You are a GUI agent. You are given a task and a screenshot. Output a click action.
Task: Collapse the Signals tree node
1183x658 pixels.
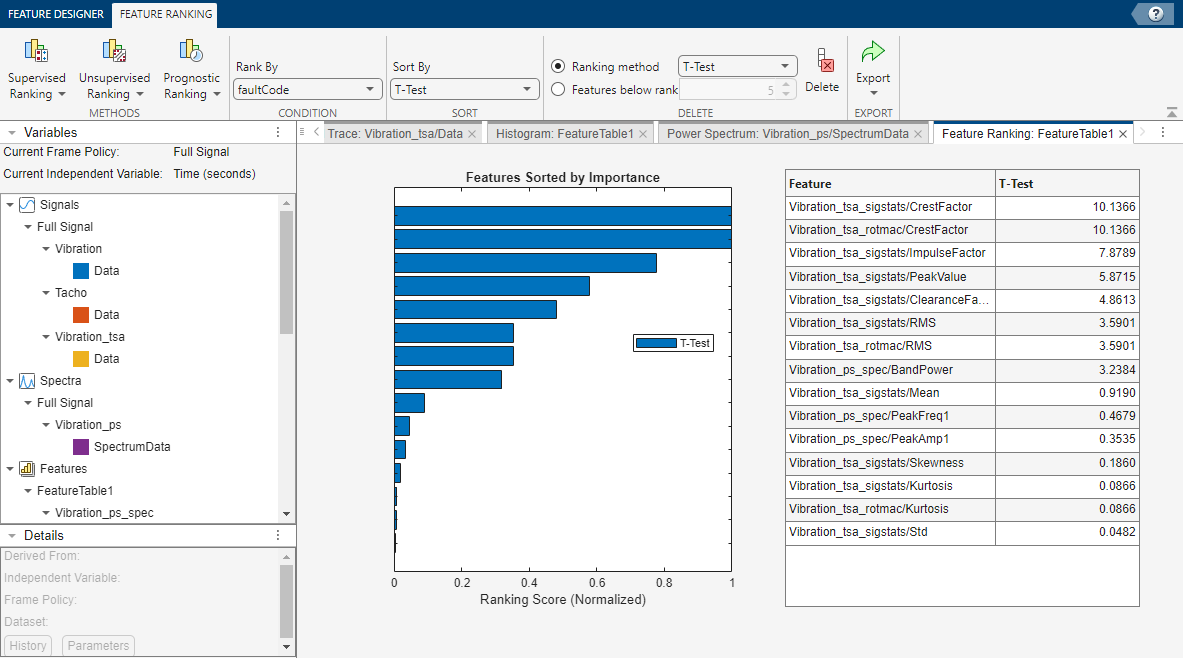(x=10, y=205)
